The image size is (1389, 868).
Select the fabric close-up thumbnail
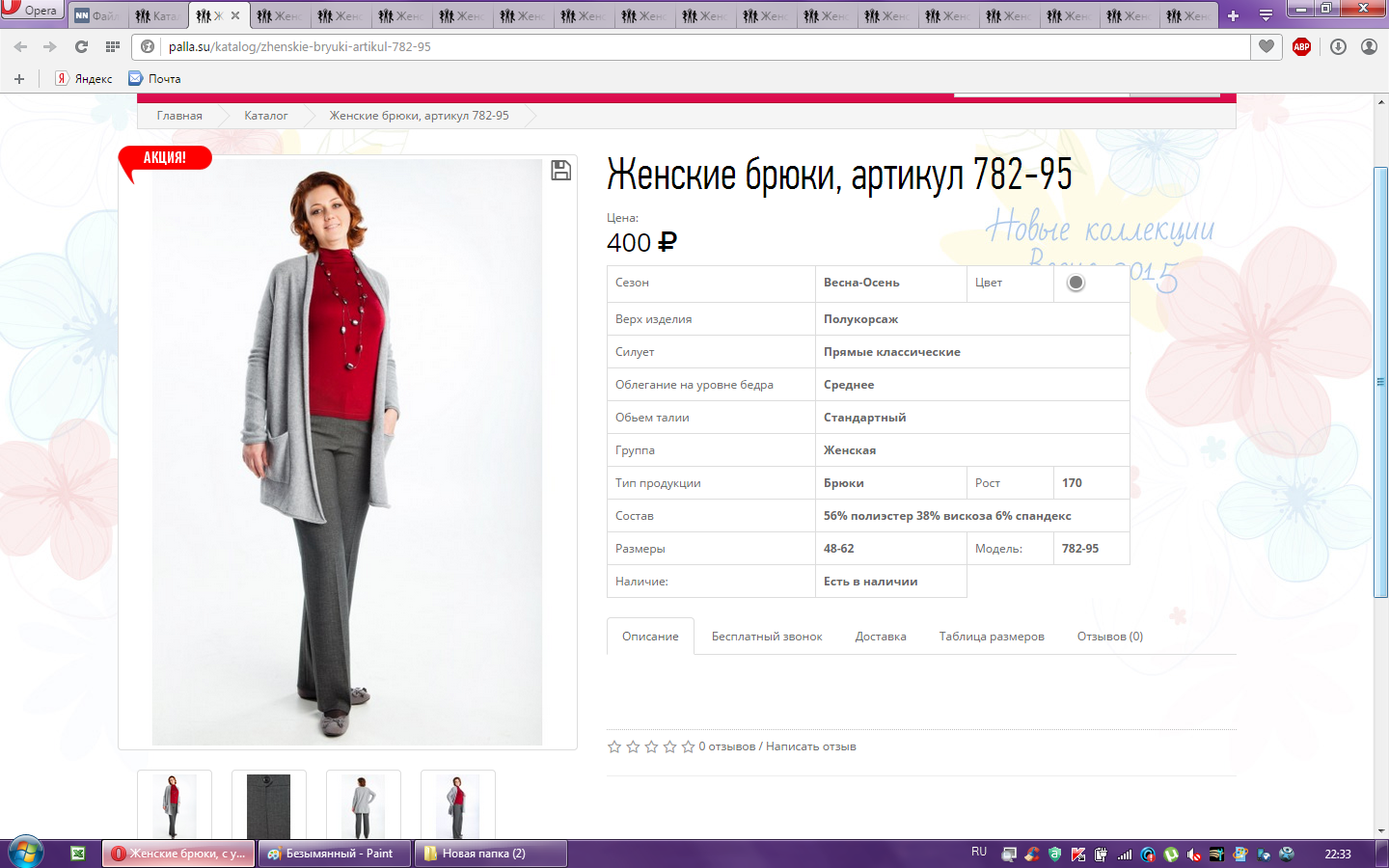point(268,805)
